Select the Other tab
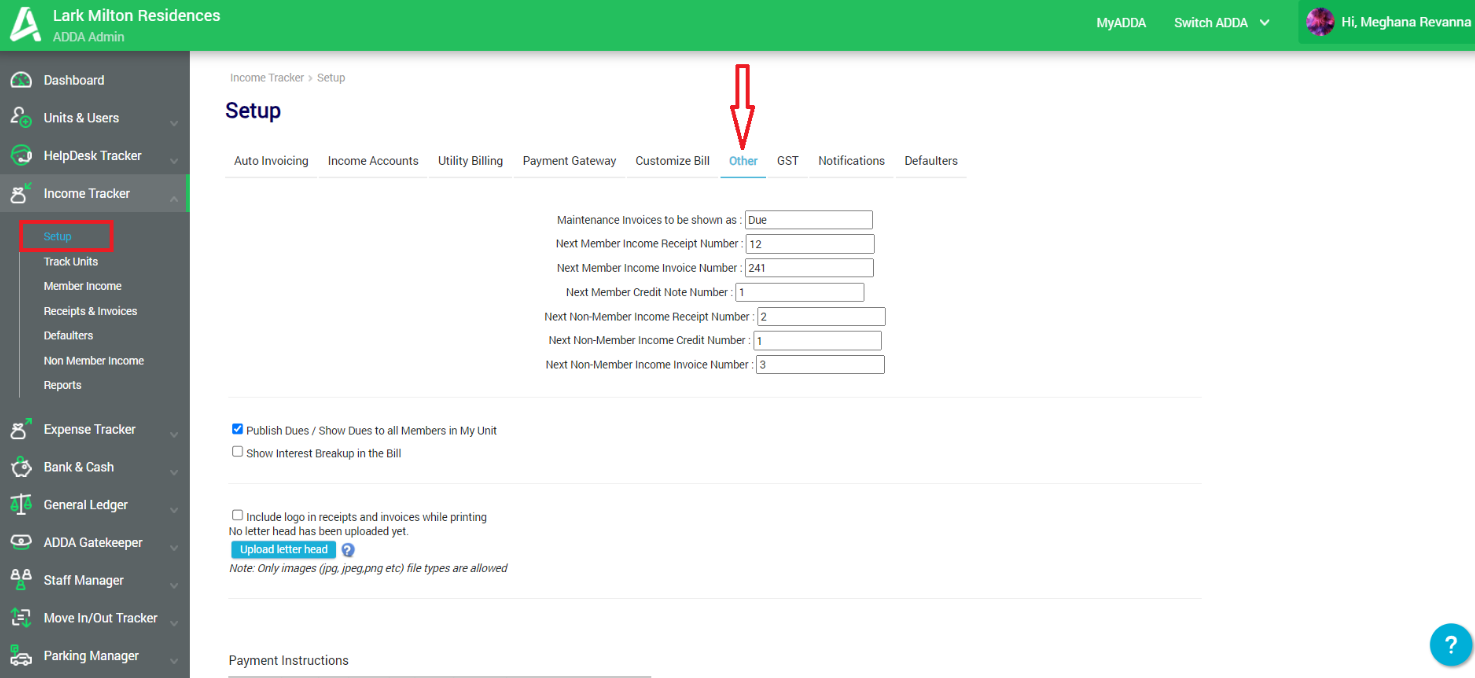 [743, 161]
